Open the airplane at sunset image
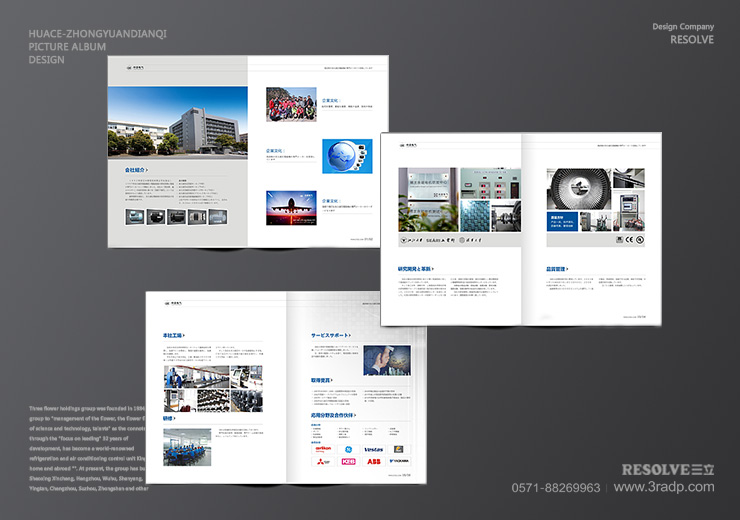The image size is (740, 520). [291, 208]
